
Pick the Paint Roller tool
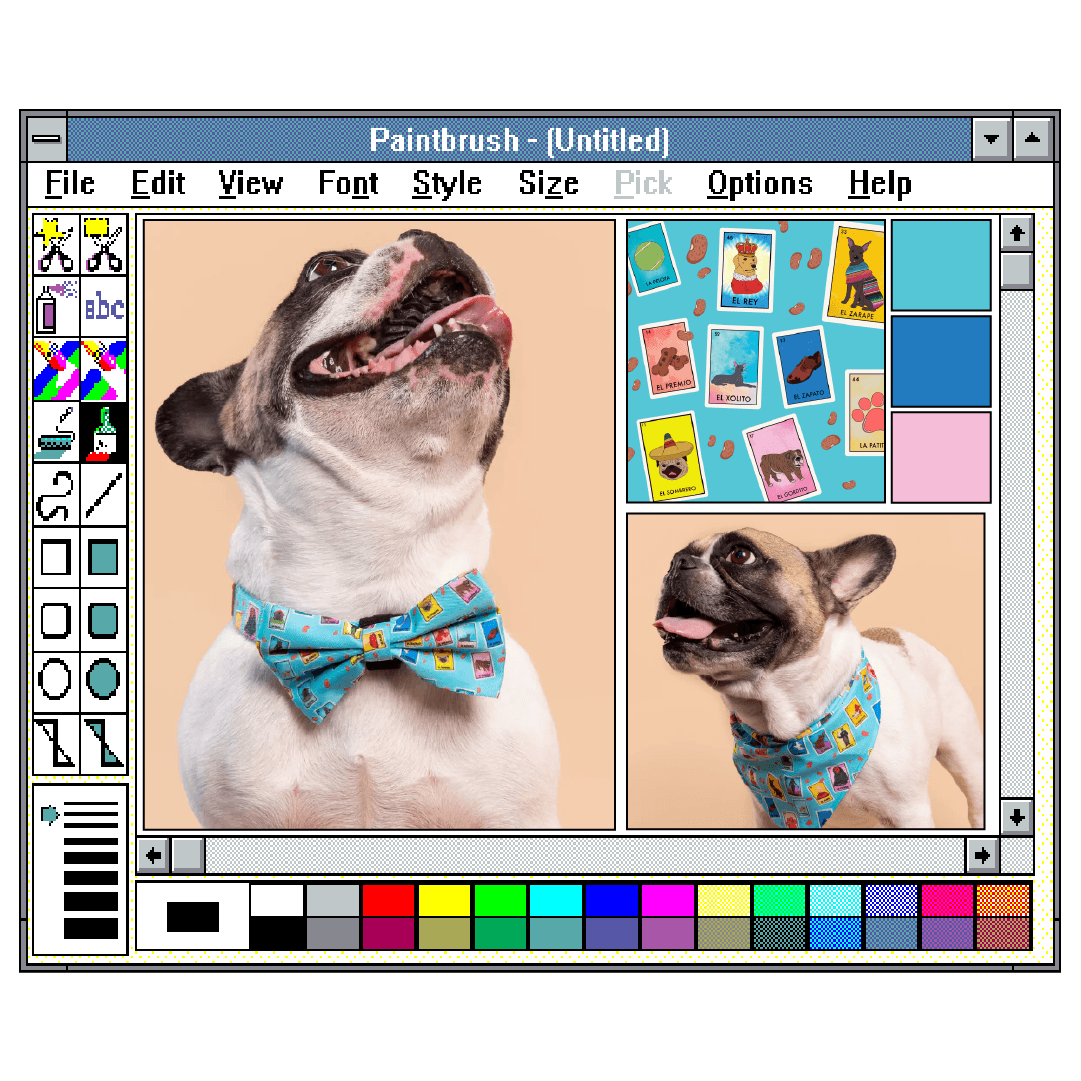tap(57, 432)
